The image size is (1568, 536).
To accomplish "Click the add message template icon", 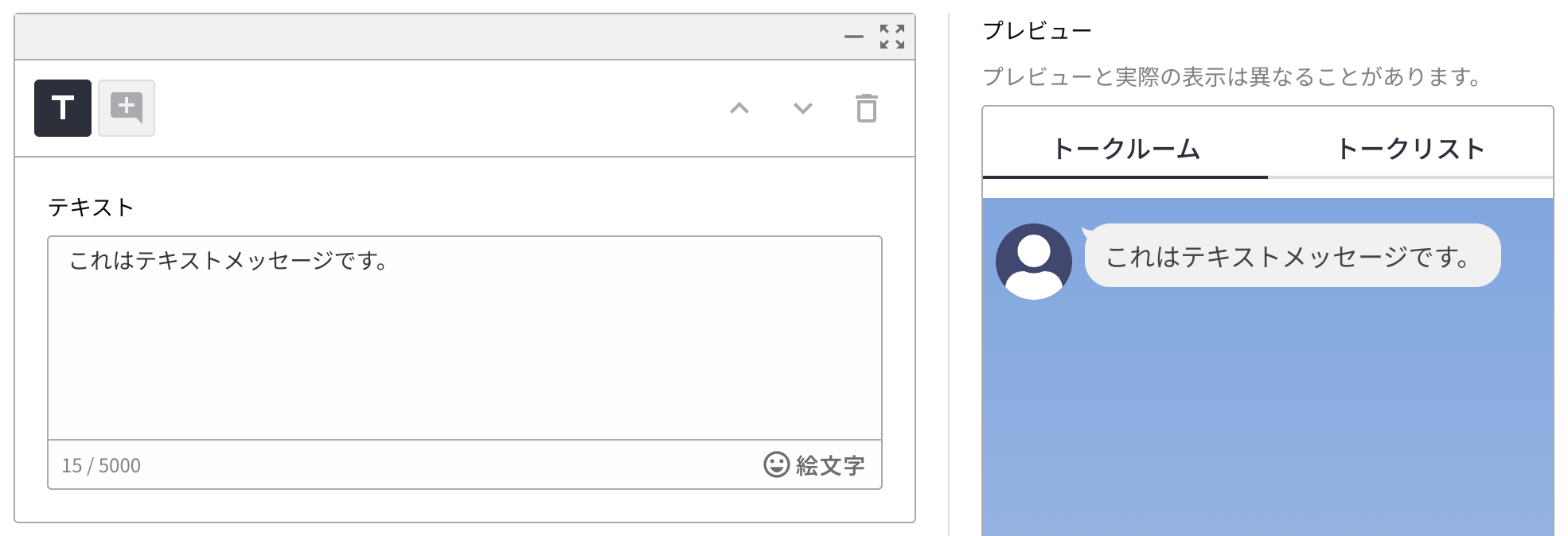I will [127, 108].
